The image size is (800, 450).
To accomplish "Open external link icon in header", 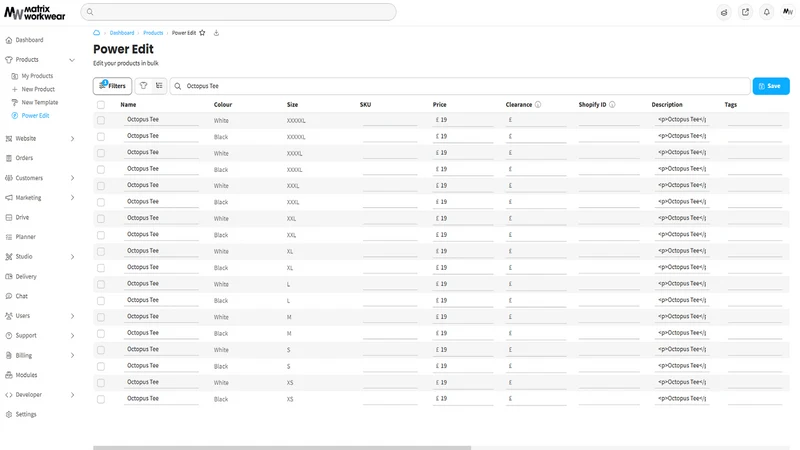I will pos(745,12).
